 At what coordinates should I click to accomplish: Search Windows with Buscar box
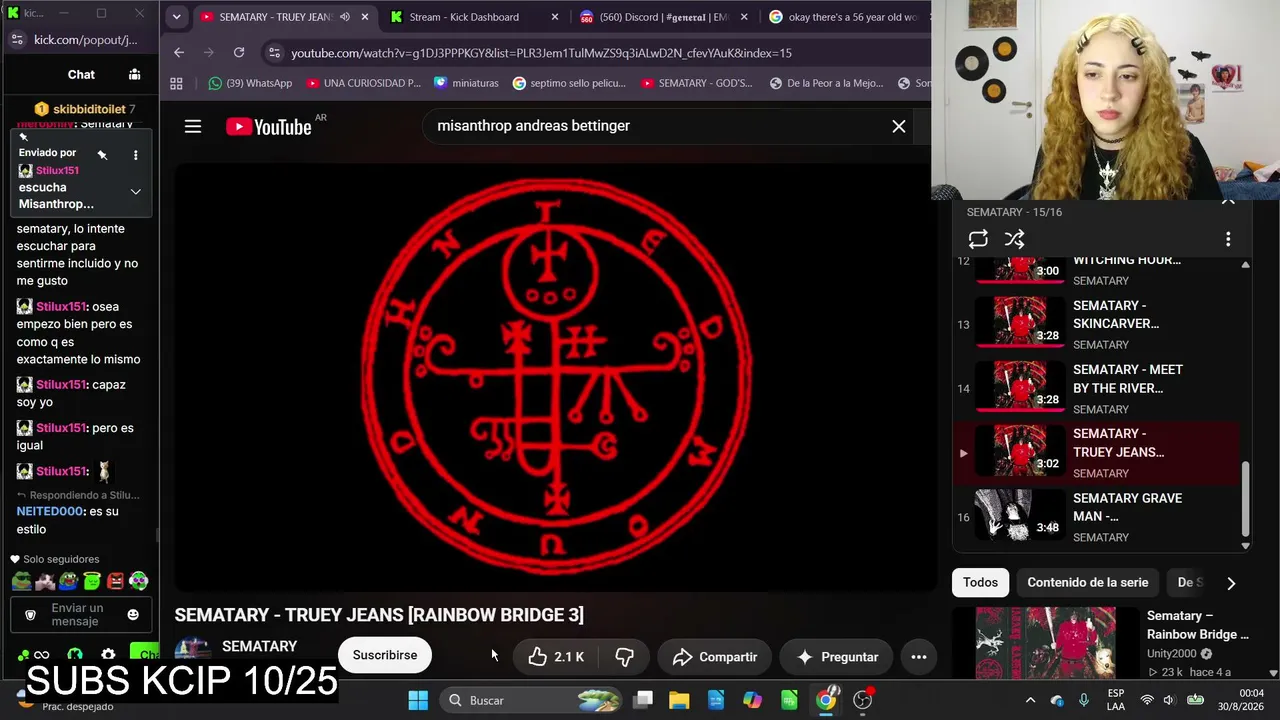(533, 700)
